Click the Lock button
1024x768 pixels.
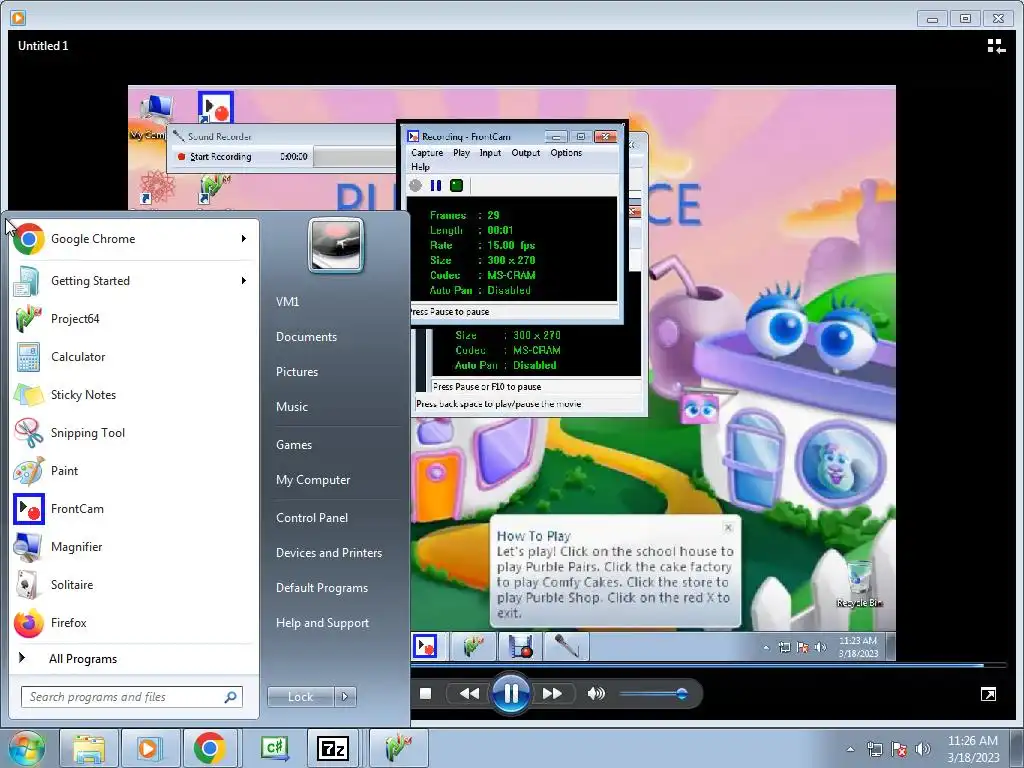coord(301,697)
